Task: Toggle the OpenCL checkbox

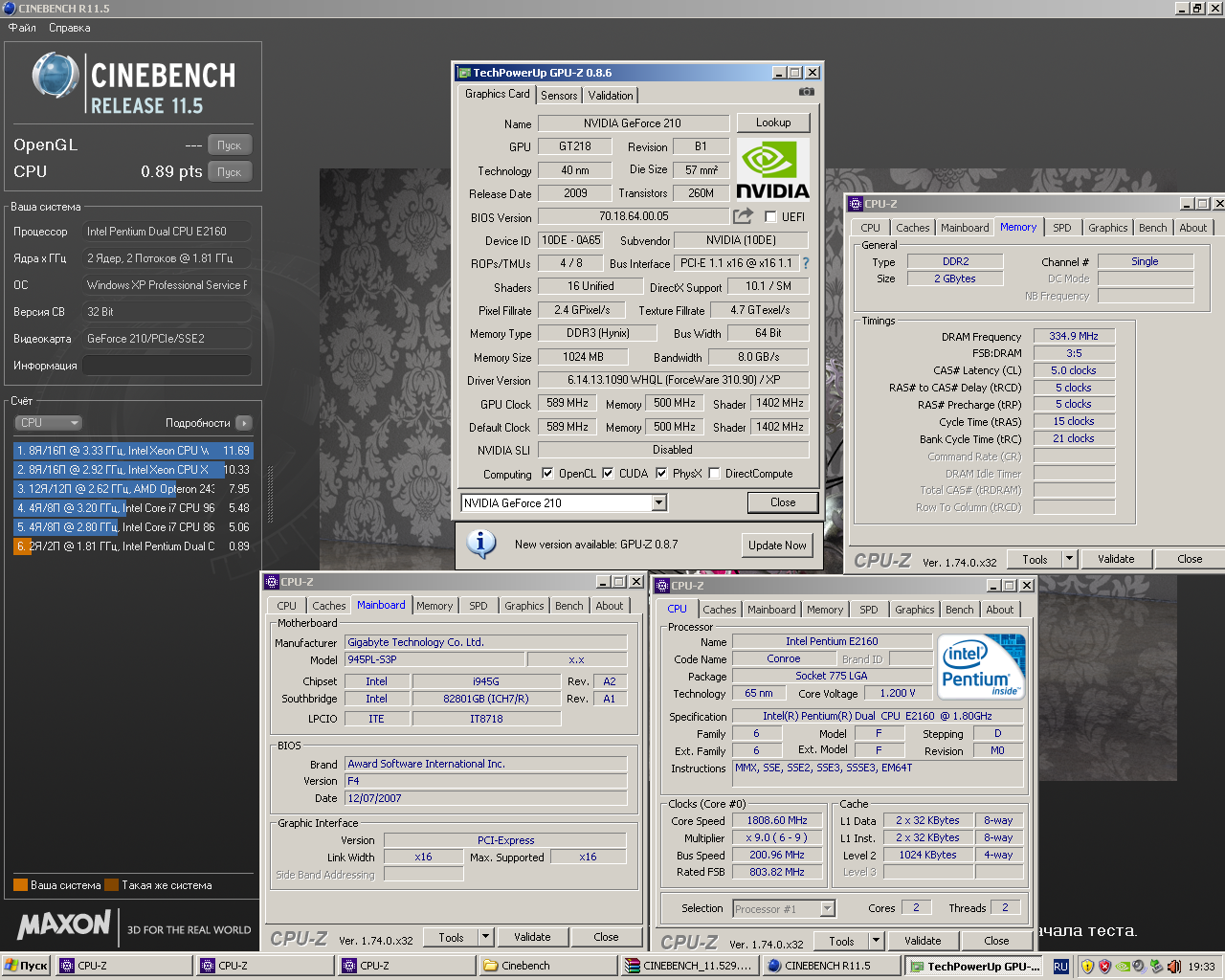Action: [547, 473]
